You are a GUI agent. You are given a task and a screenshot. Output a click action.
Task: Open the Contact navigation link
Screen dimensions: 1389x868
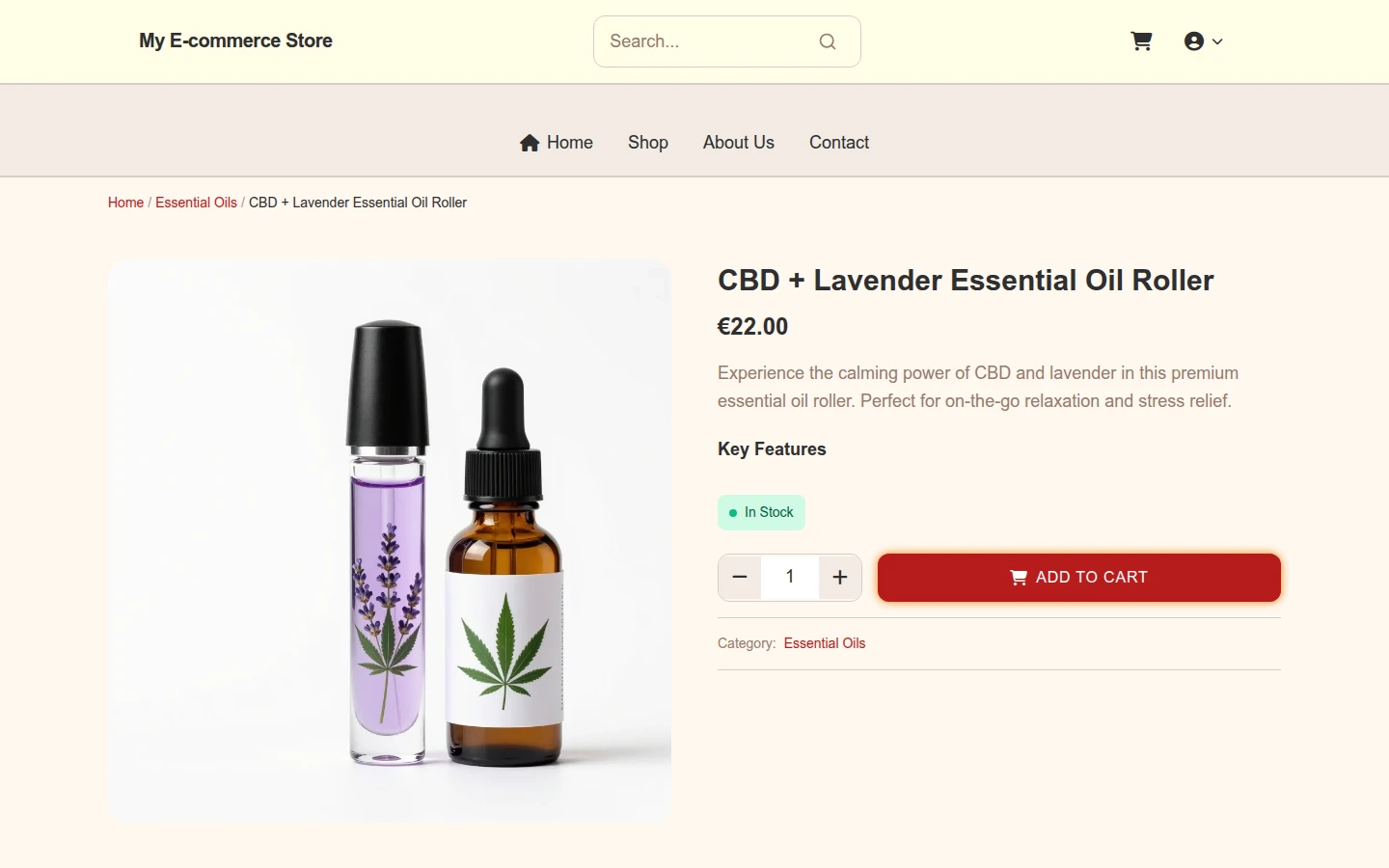(x=839, y=143)
